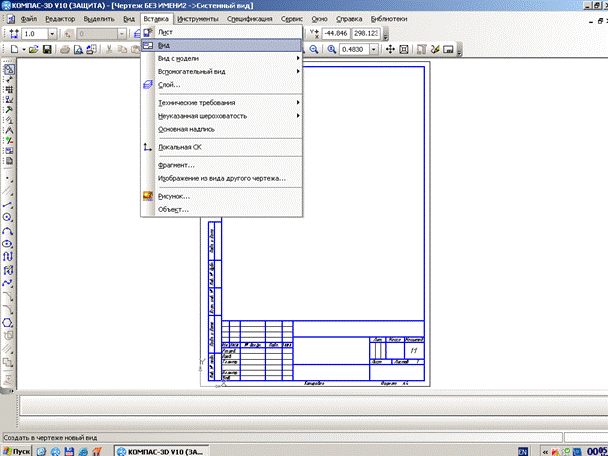Choose Изображение из вида другого чертежа…

(221, 178)
